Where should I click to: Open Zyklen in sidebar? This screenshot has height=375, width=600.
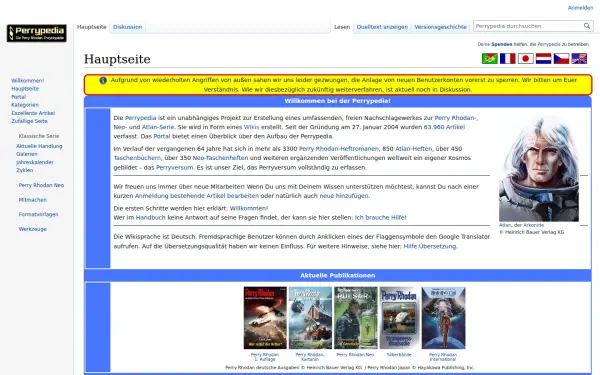pyautogui.click(x=24, y=170)
